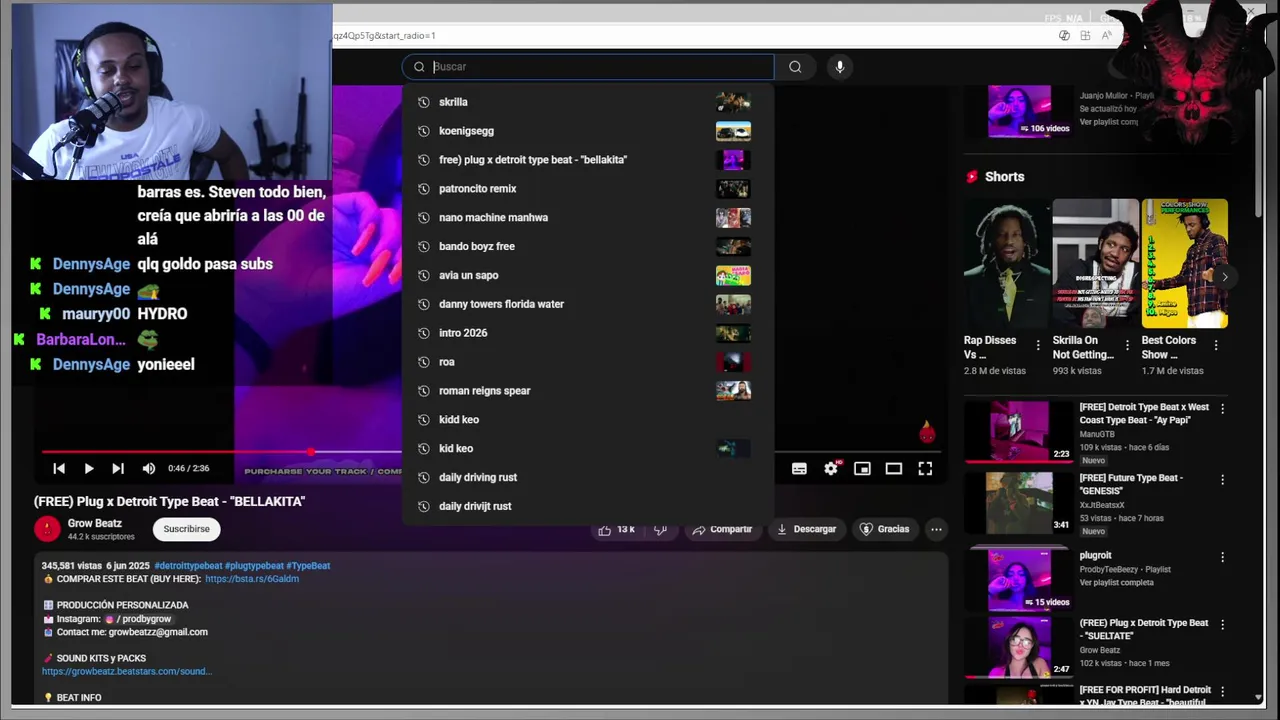Image resolution: width=1280 pixels, height=720 pixels.
Task: Open menu for plugroit playlist
Action: pos(1222,557)
